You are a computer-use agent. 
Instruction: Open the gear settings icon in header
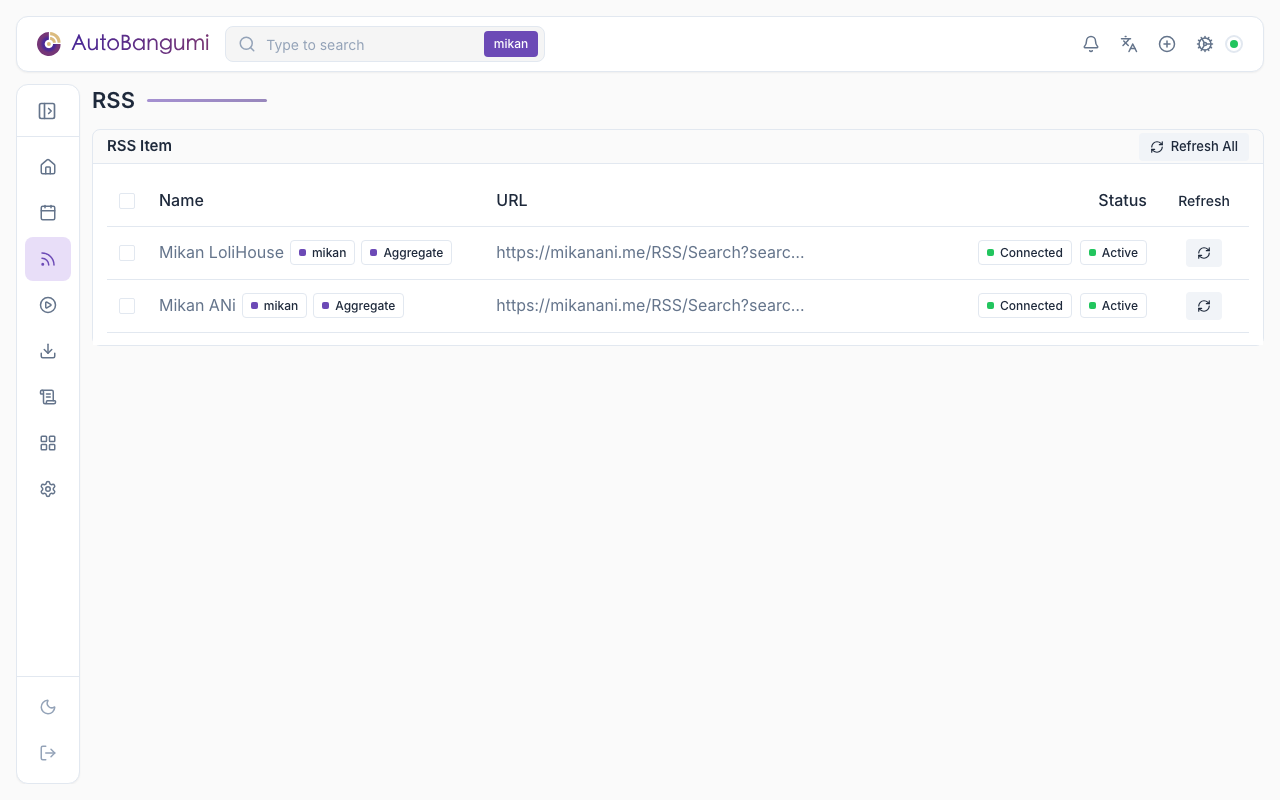(x=1205, y=44)
